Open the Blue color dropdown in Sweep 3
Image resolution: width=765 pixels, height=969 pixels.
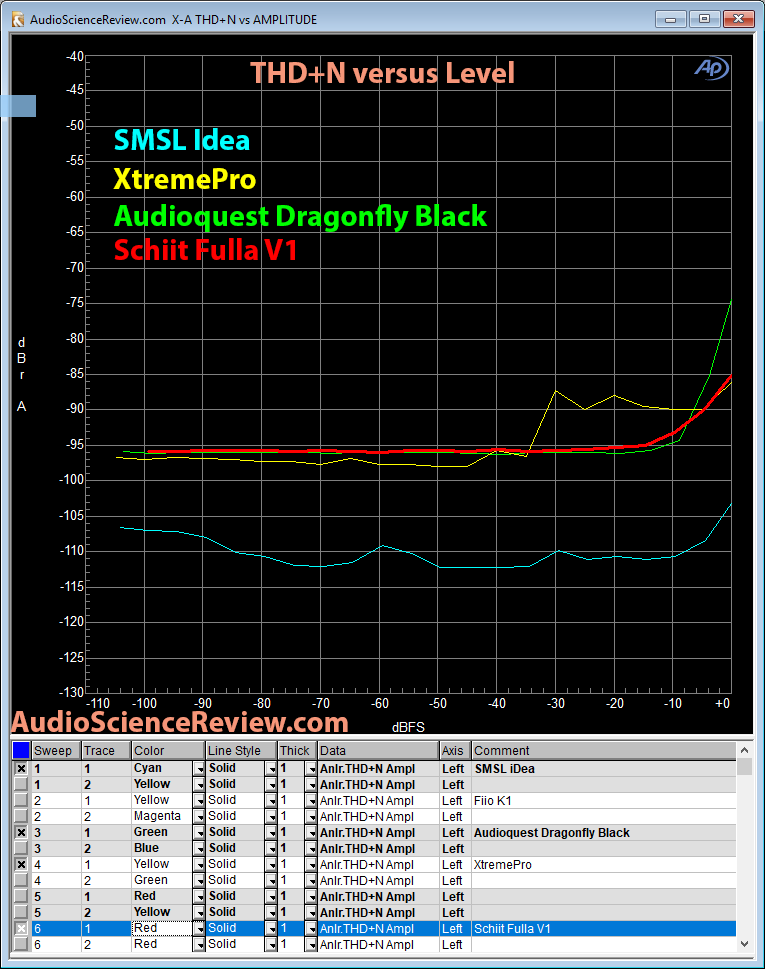pos(199,849)
